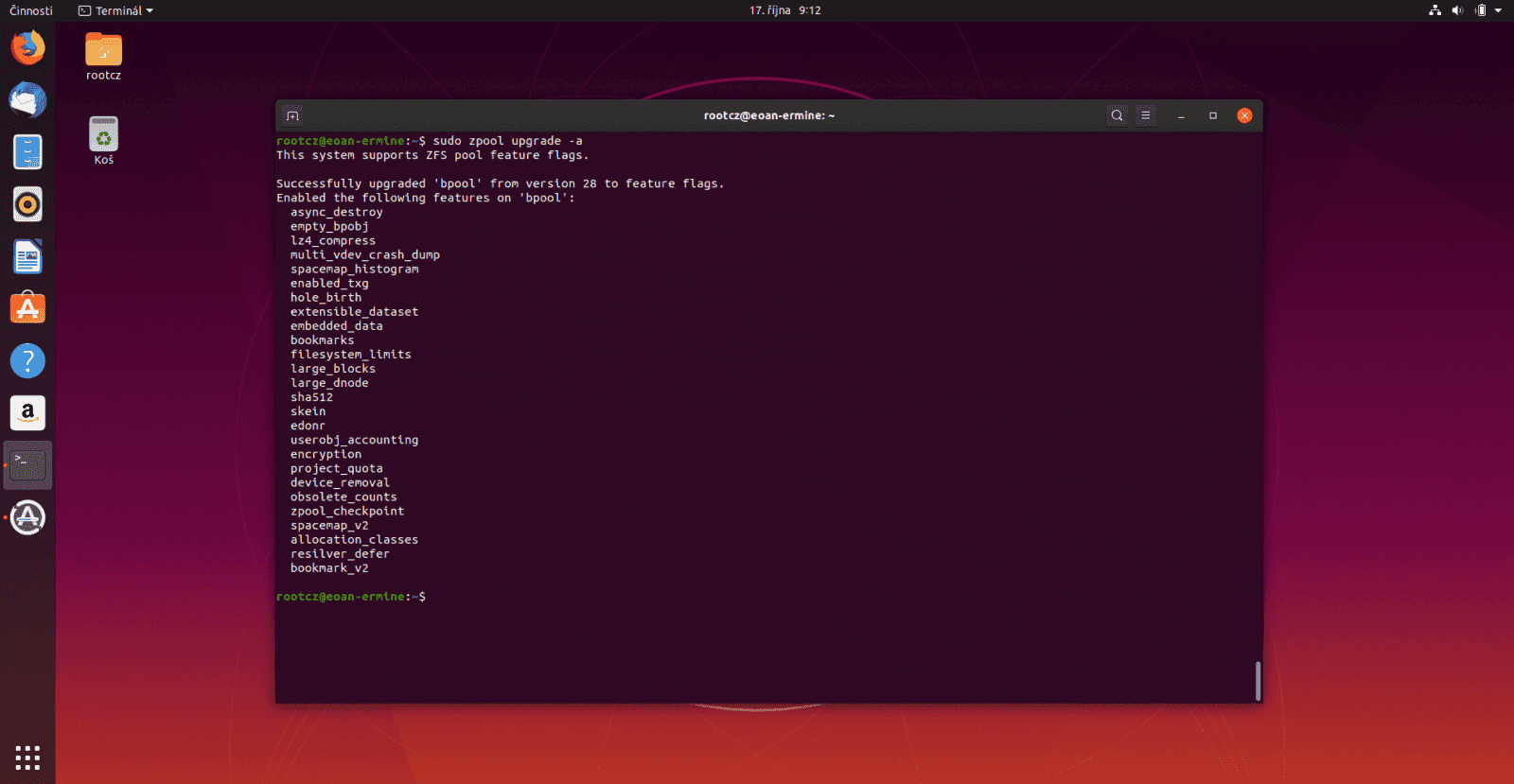Click the 'This system supports ZFS pool feature flags.' line
The image size is (1514, 784).
click(x=432, y=155)
